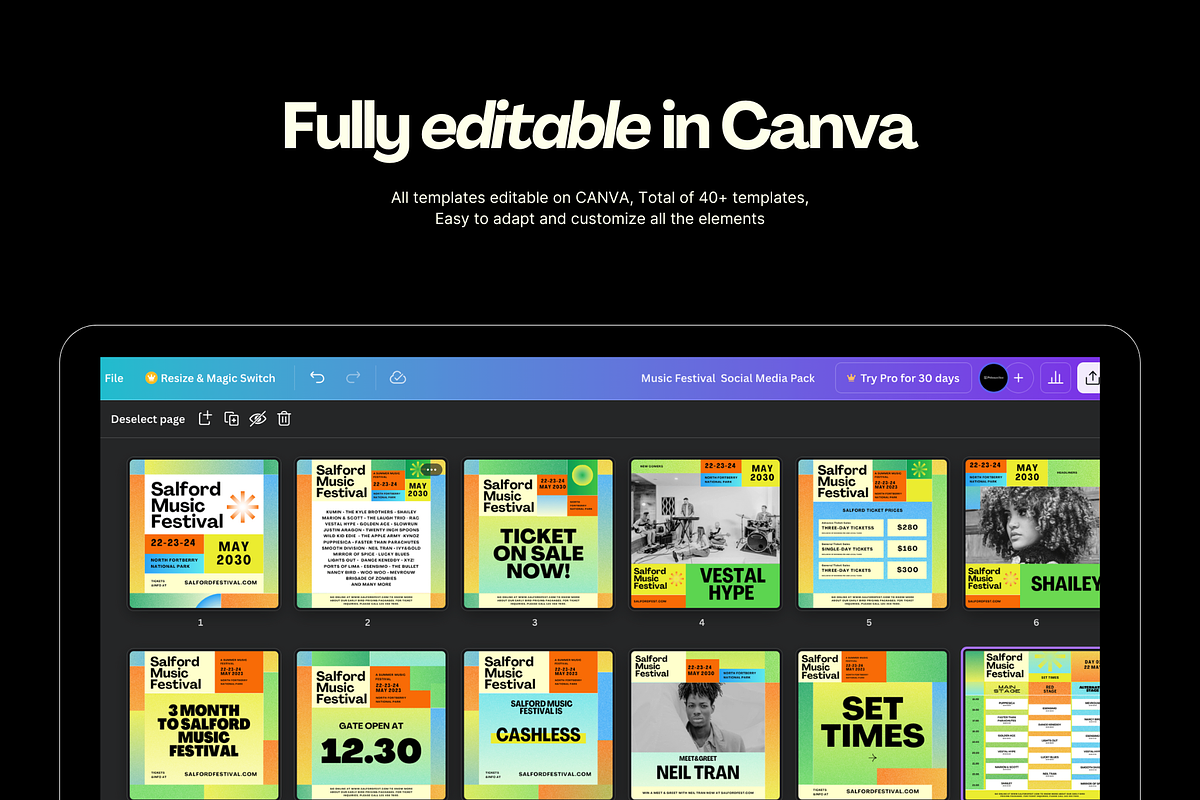
Task: Select the stage schedule page thumbnail
Action: (x=1032, y=725)
